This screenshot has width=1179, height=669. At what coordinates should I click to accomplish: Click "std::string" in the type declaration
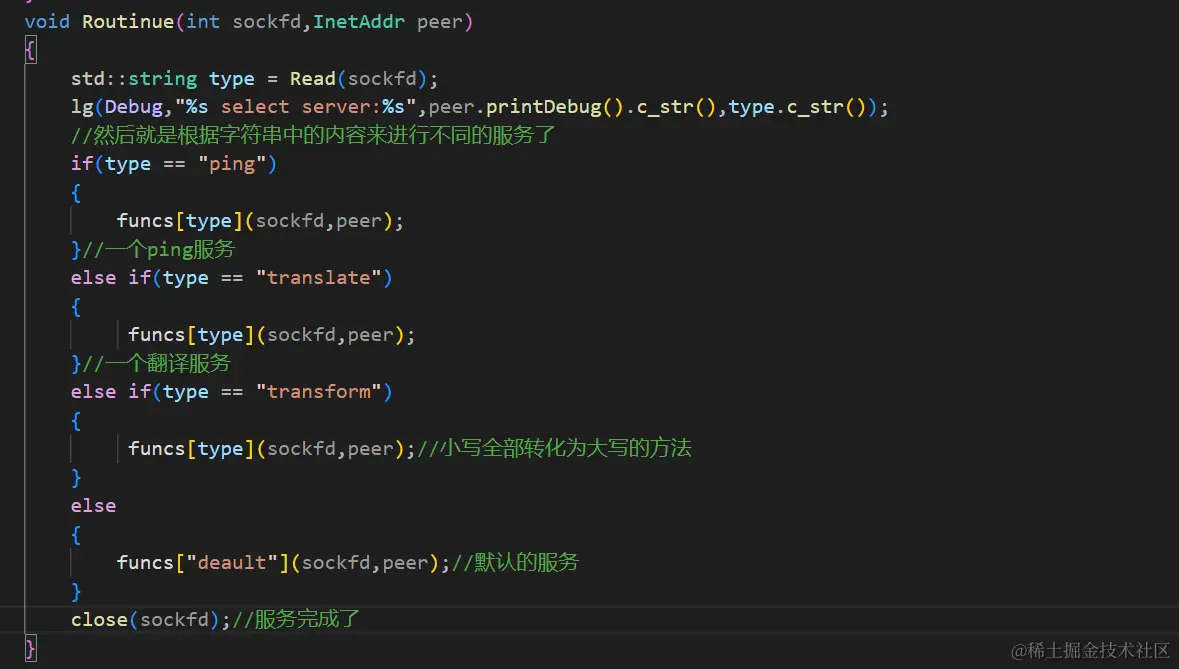[134, 79]
